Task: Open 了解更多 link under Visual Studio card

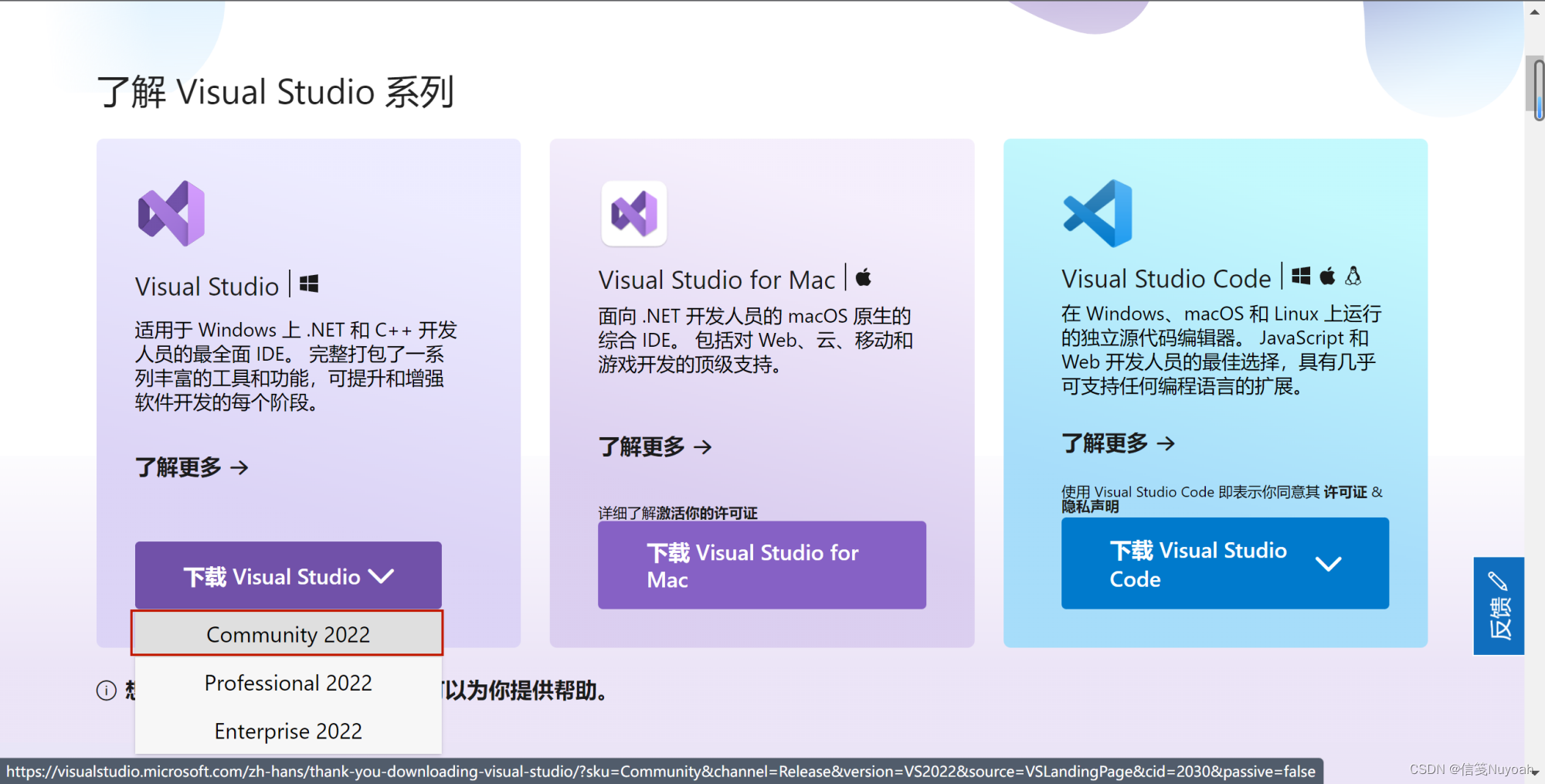Action: [192, 467]
